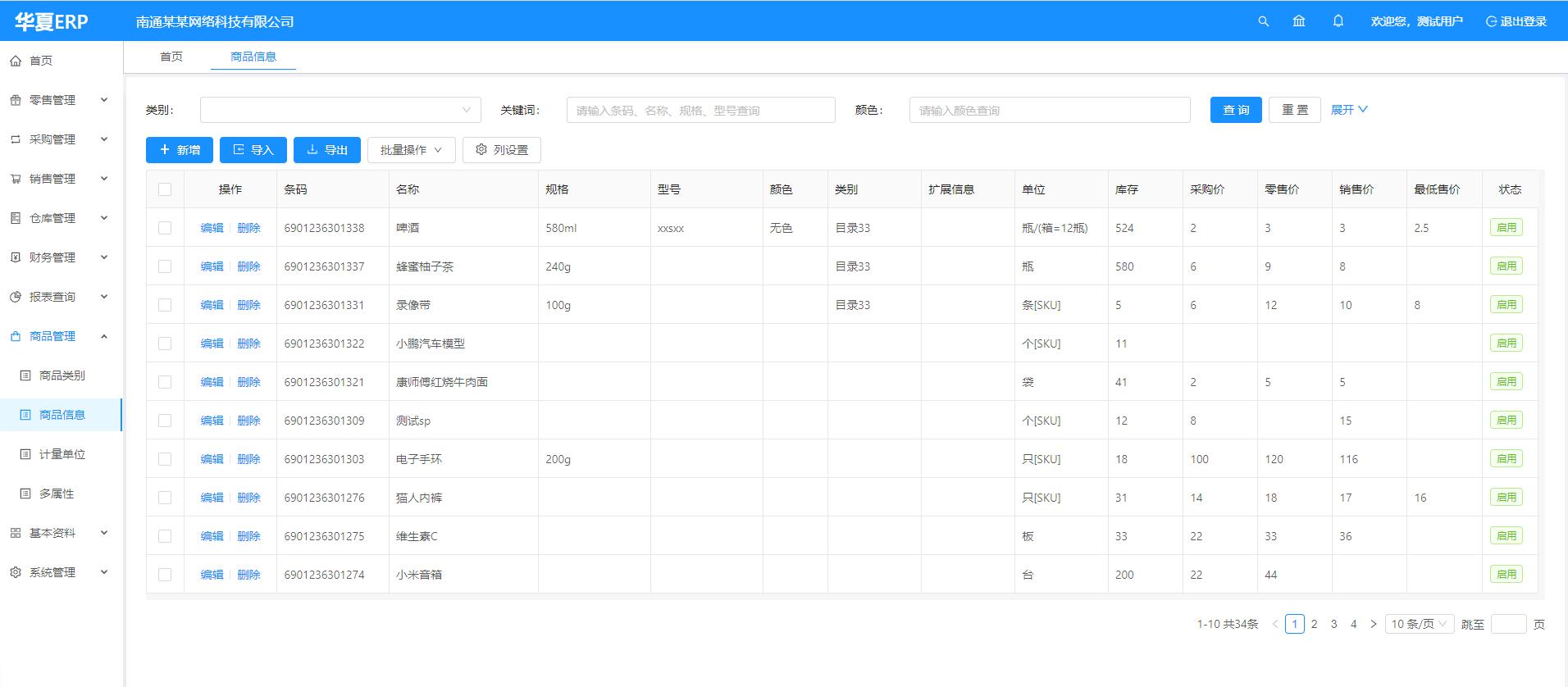1568x687 pixels.
Task: Expand the 批量操作 batch operations dropdown
Action: point(411,150)
